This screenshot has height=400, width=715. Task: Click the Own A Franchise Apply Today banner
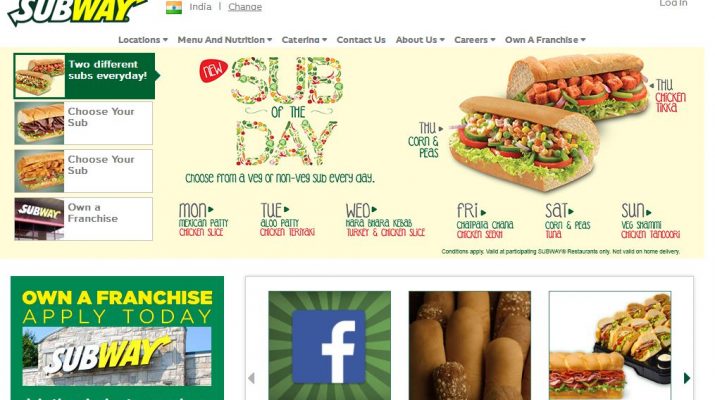[117, 338]
